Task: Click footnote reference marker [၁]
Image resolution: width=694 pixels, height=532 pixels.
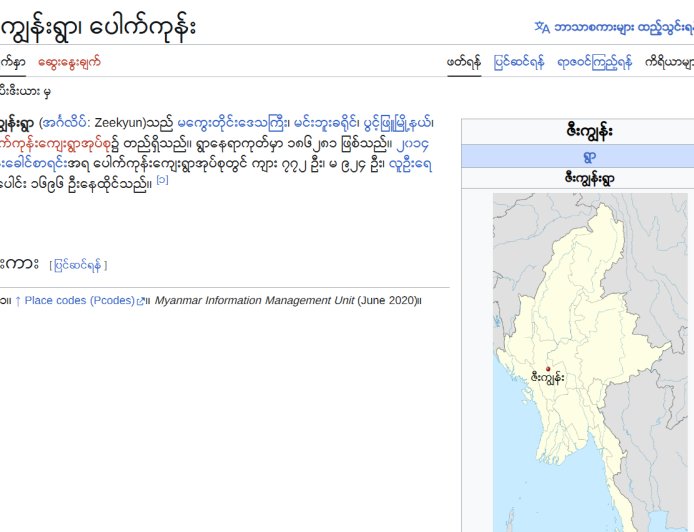Action: point(162,180)
